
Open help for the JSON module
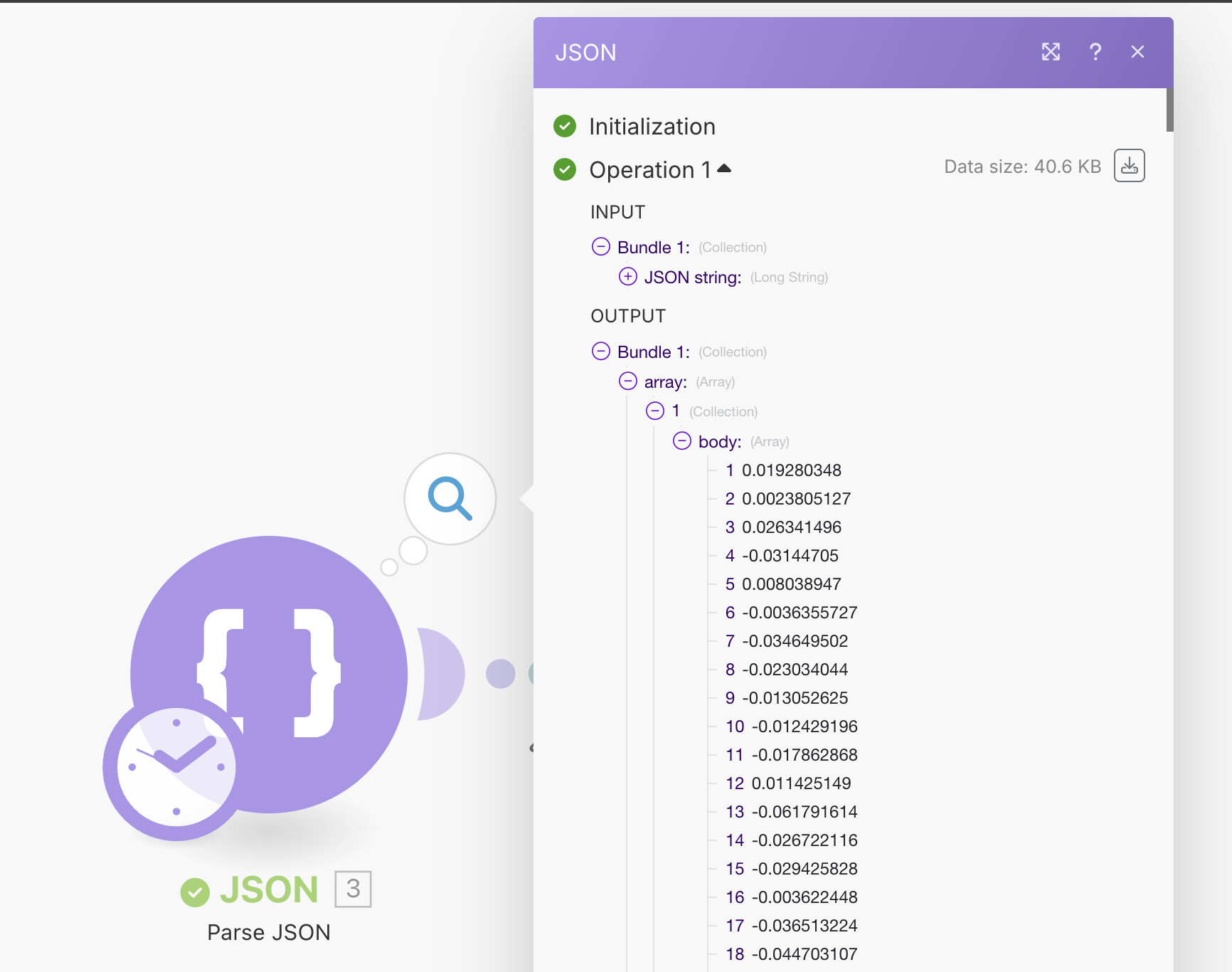[x=1095, y=52]
